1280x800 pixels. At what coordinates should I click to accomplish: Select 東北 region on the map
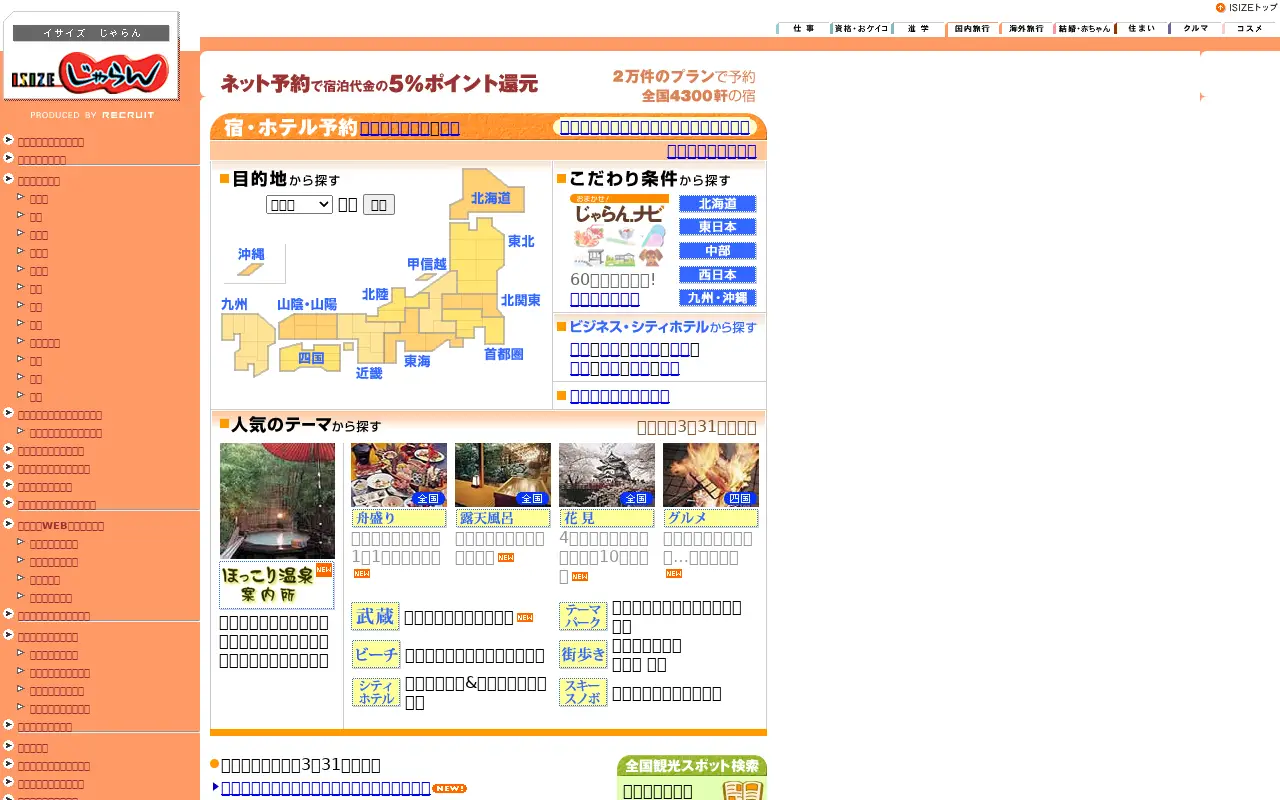521,241
